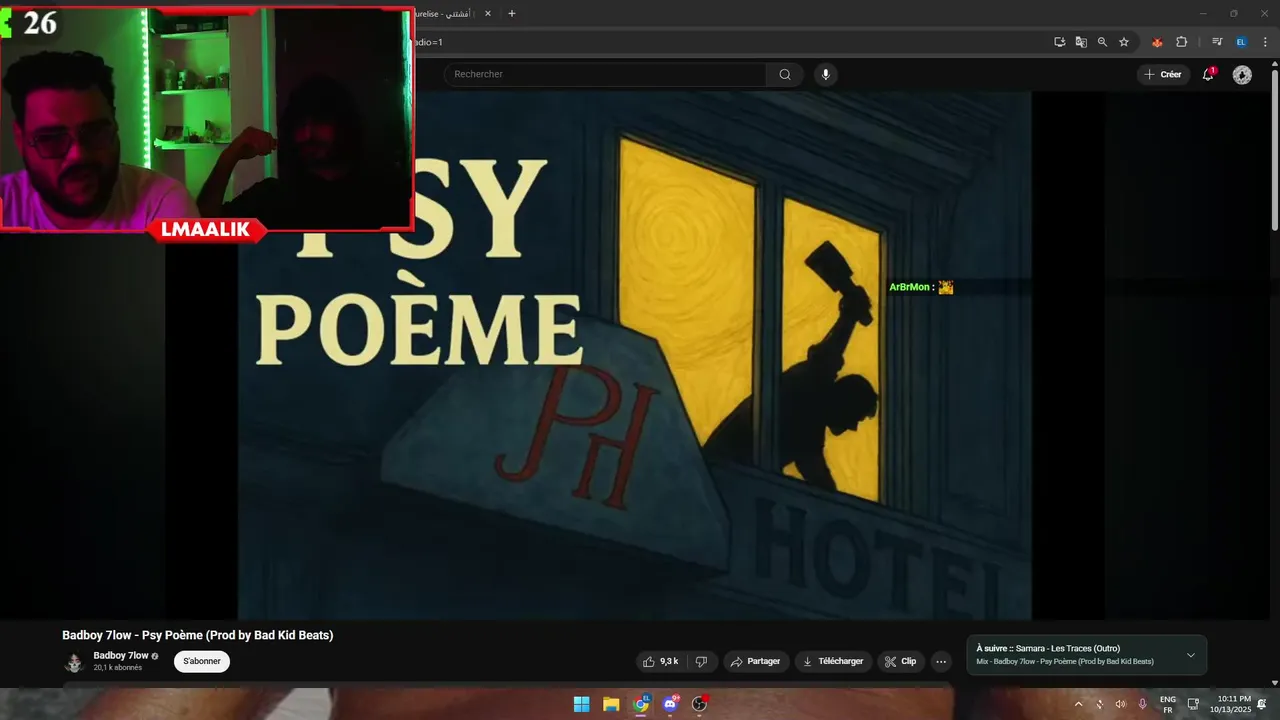Image resolution: width=1280 pixels, height=720 pixels.
Task: Click the page vertical scrollbar
Action: coord(1274,150)
